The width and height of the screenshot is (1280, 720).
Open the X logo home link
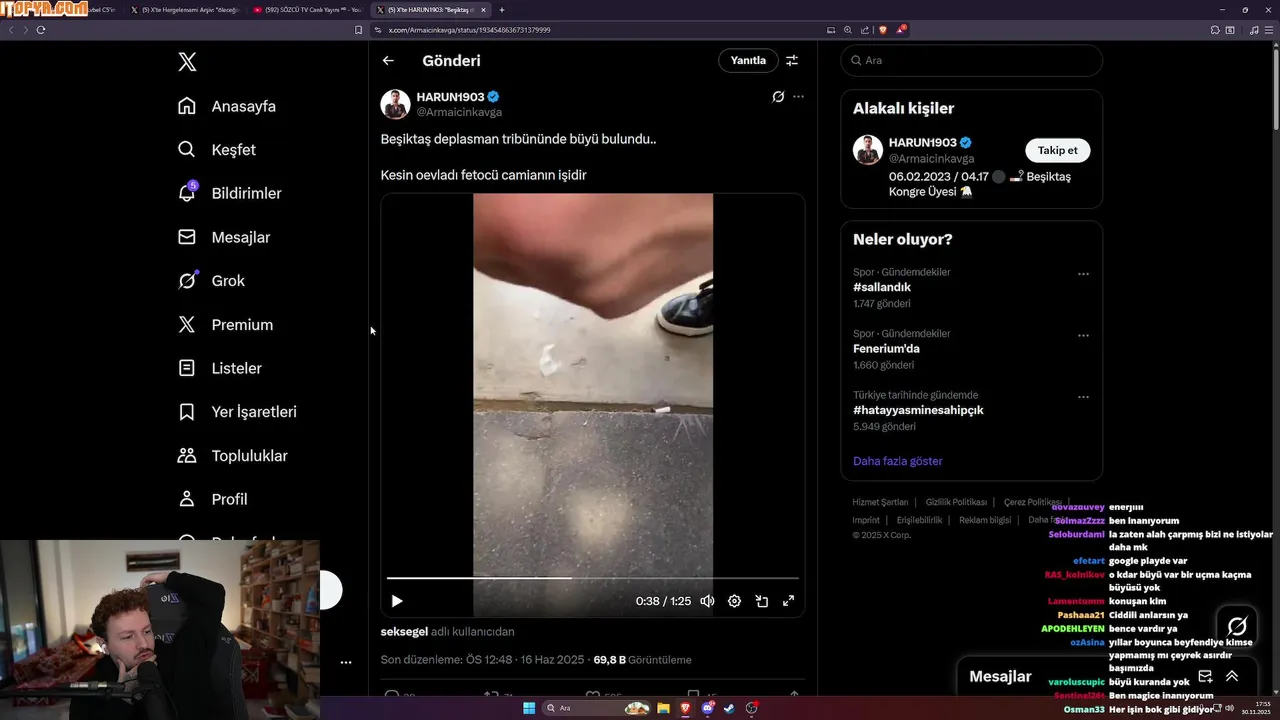187,62
